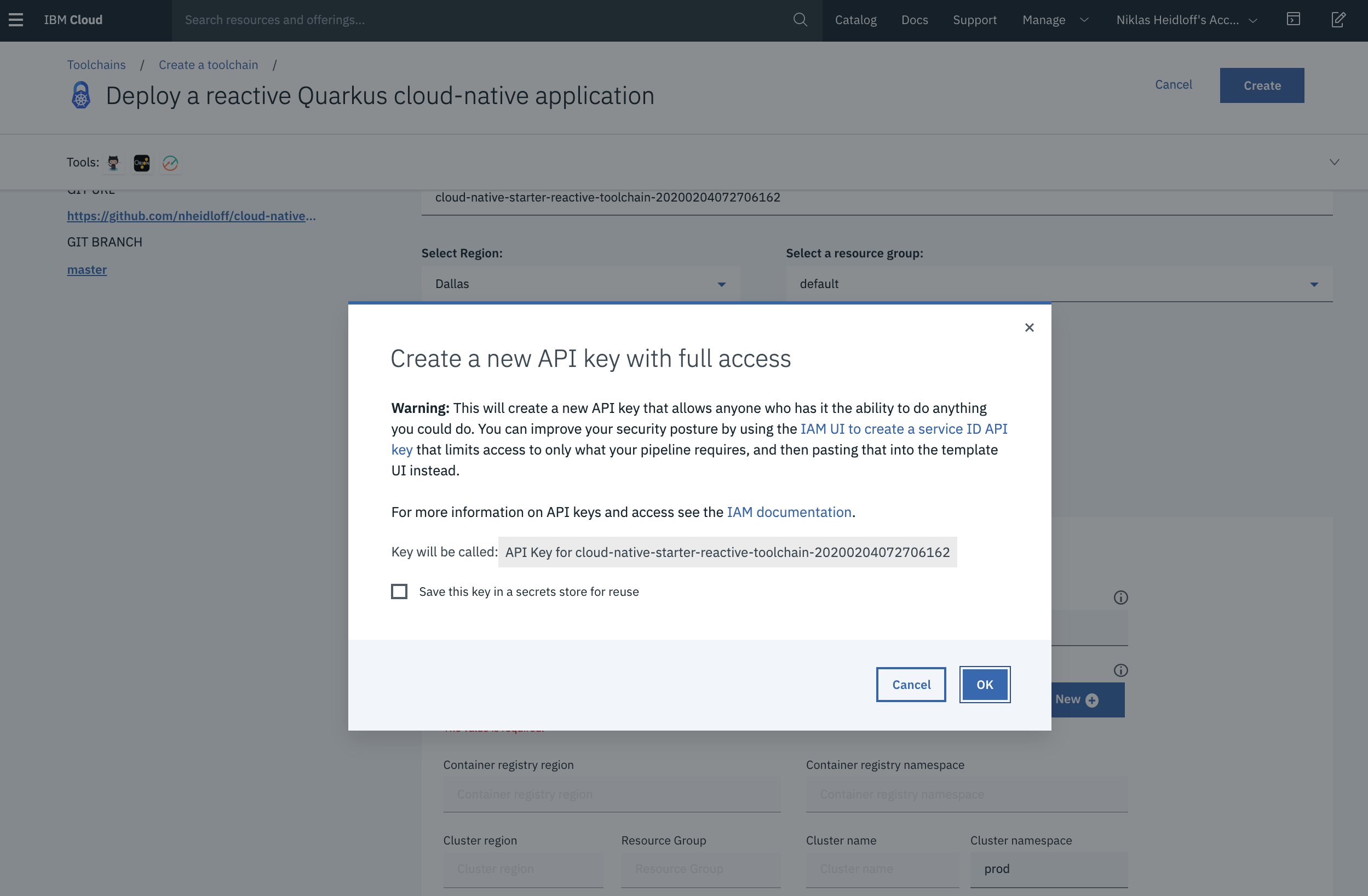
Task: Click the search magnifier icon
Action: 800,20
